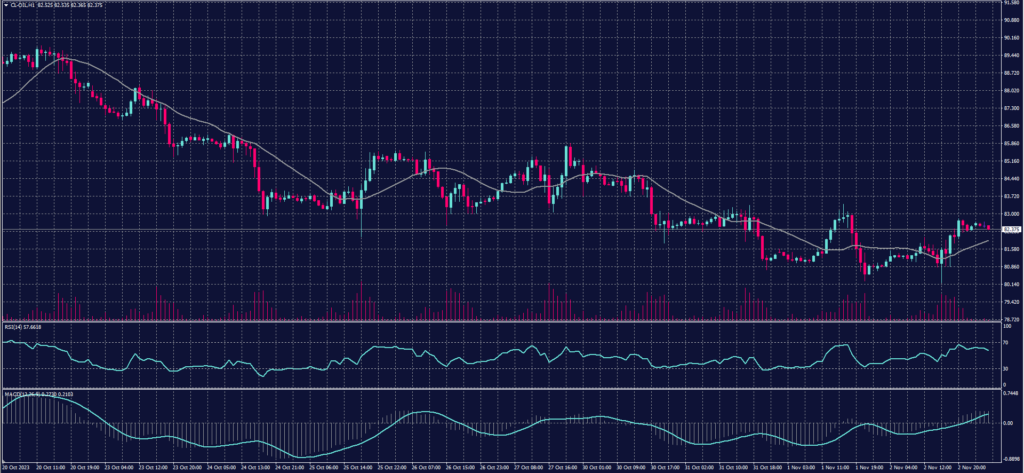
Task: Click the divider between price chart and RSI
Action: [500, 321]
